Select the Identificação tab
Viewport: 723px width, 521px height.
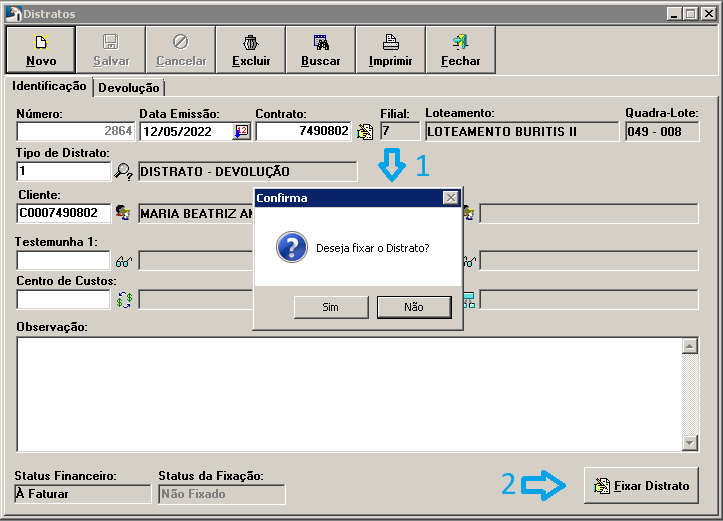(x=49, y=87)
